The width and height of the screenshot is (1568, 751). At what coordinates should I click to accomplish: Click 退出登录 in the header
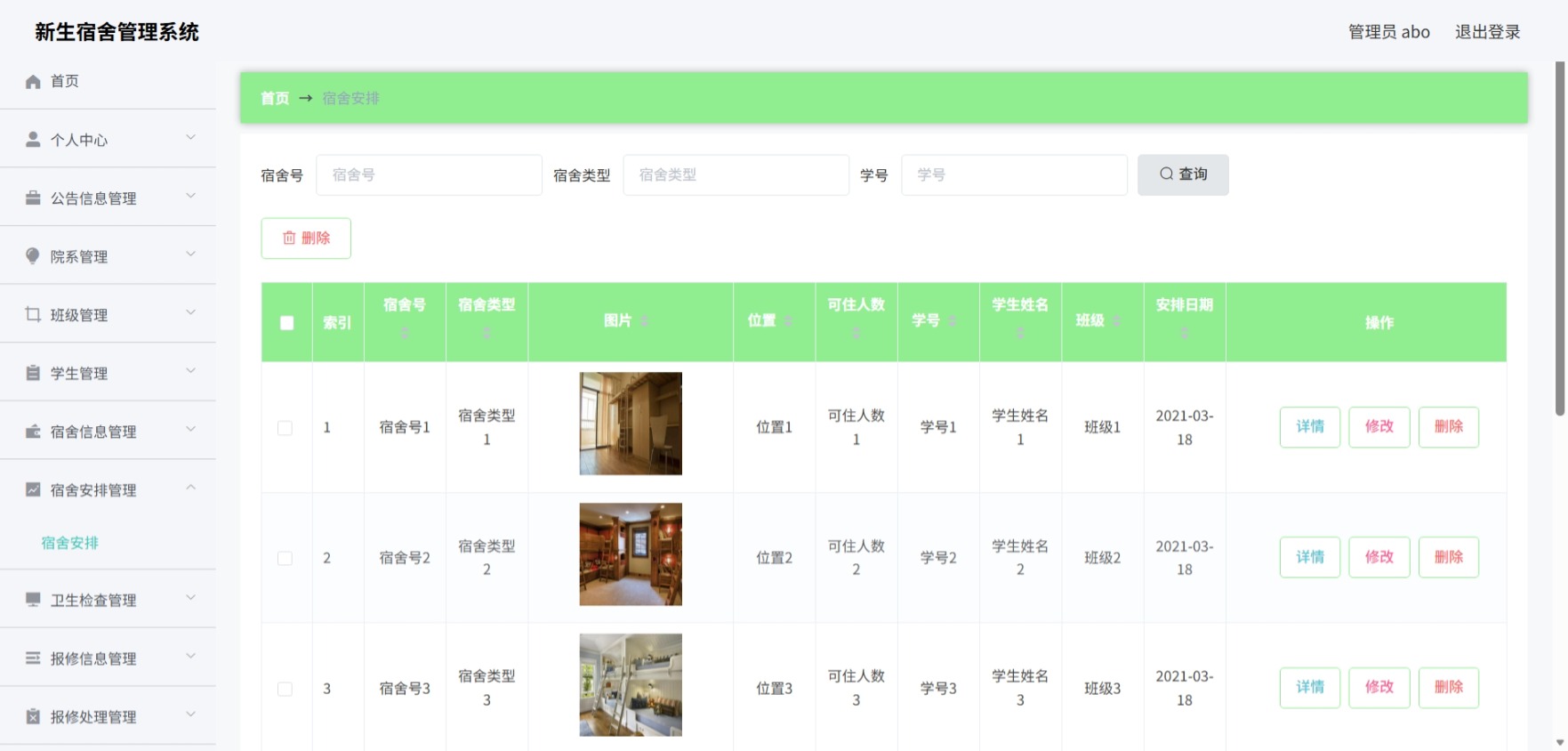[1487, 32]
